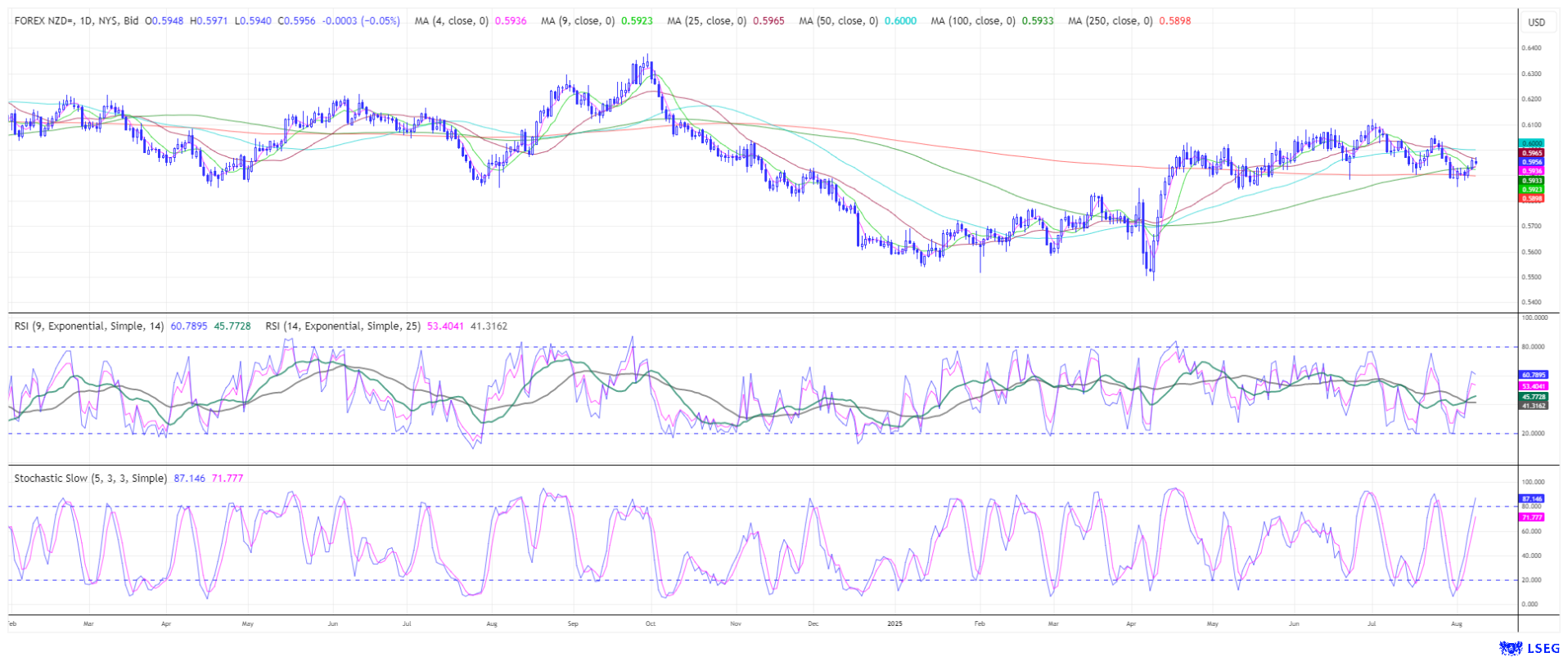Image resolution: width=1568 pixels, height=657 pixels.
Task: Click the Stochastic Slow (5, 3, 3, Simple) legend
Action: (90, 478)
